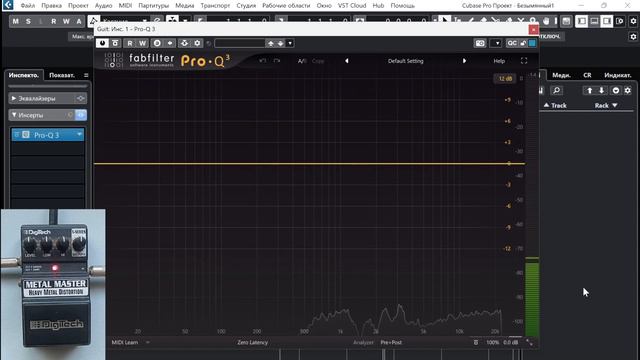The width and height of the screenshot is (640, 360).
Task: Redo in FabFilter Pro-Q 3
Action: point(277,61)
